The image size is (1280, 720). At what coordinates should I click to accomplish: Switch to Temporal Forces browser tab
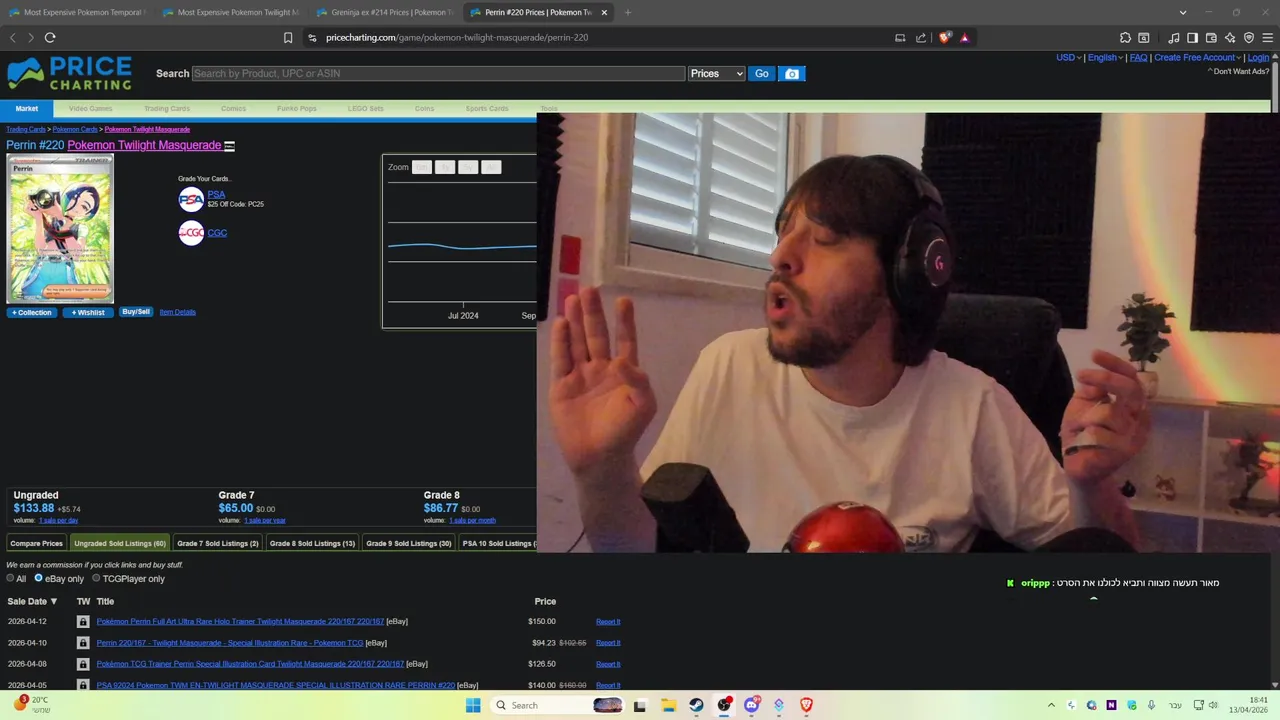coord(77,12)
